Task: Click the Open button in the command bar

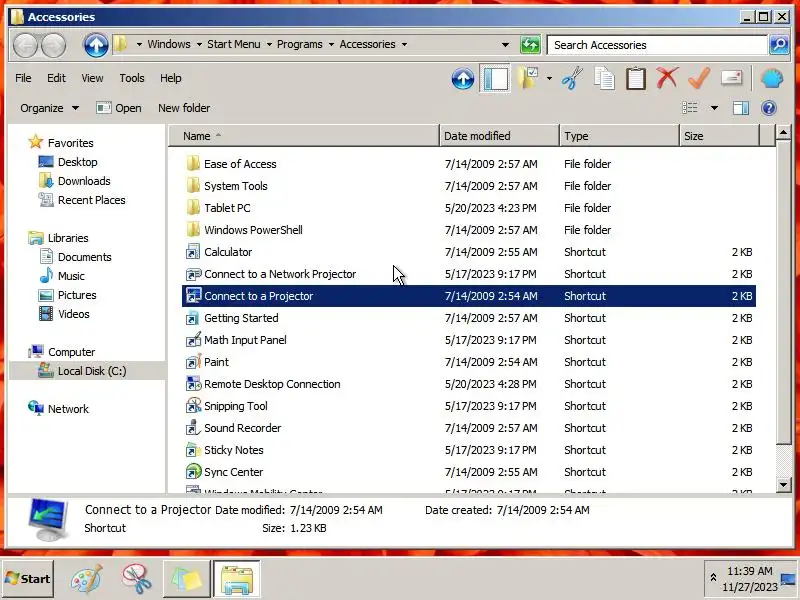Action: click(x=119, y=108)
